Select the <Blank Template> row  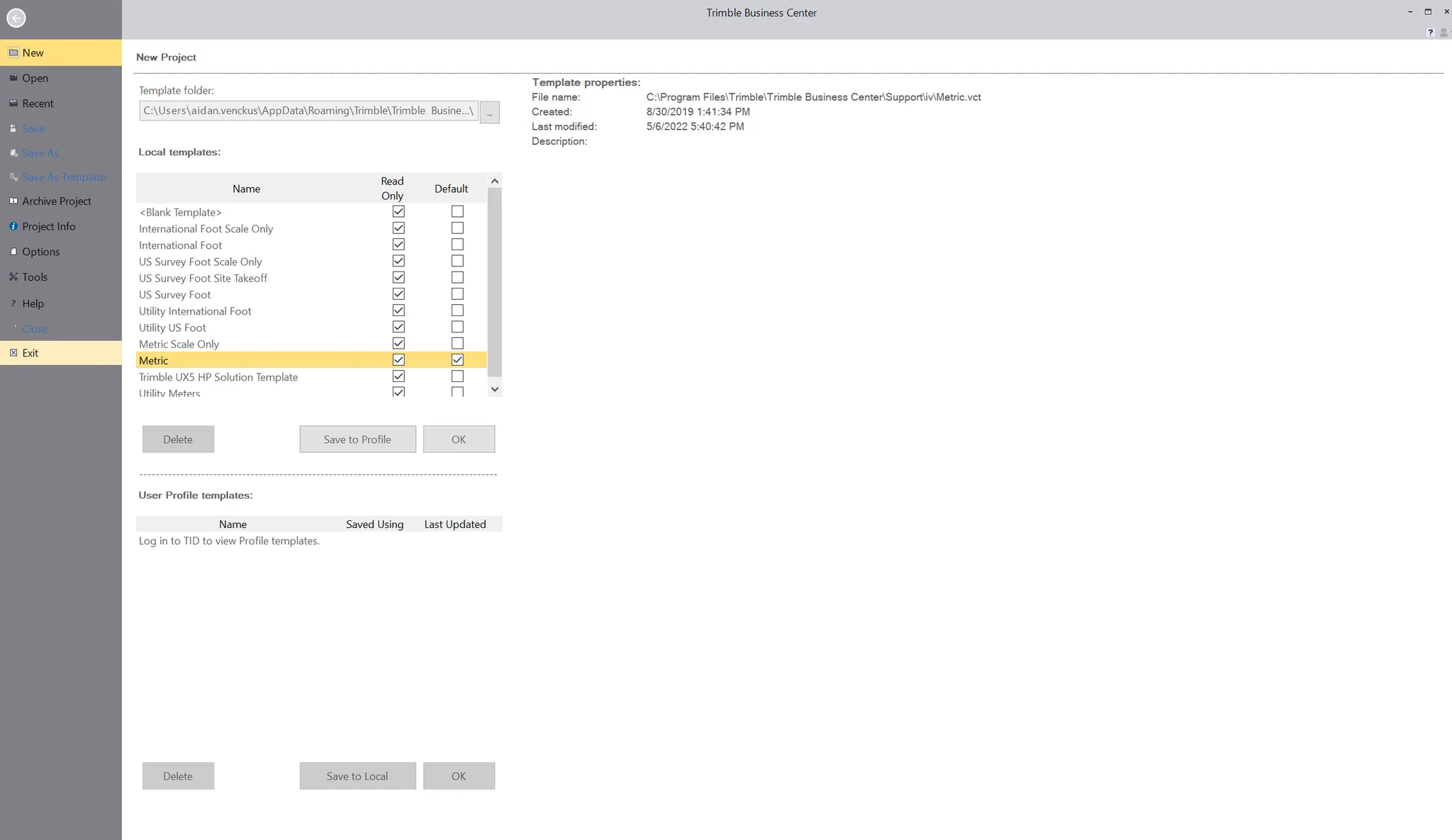tap(311, 212)
